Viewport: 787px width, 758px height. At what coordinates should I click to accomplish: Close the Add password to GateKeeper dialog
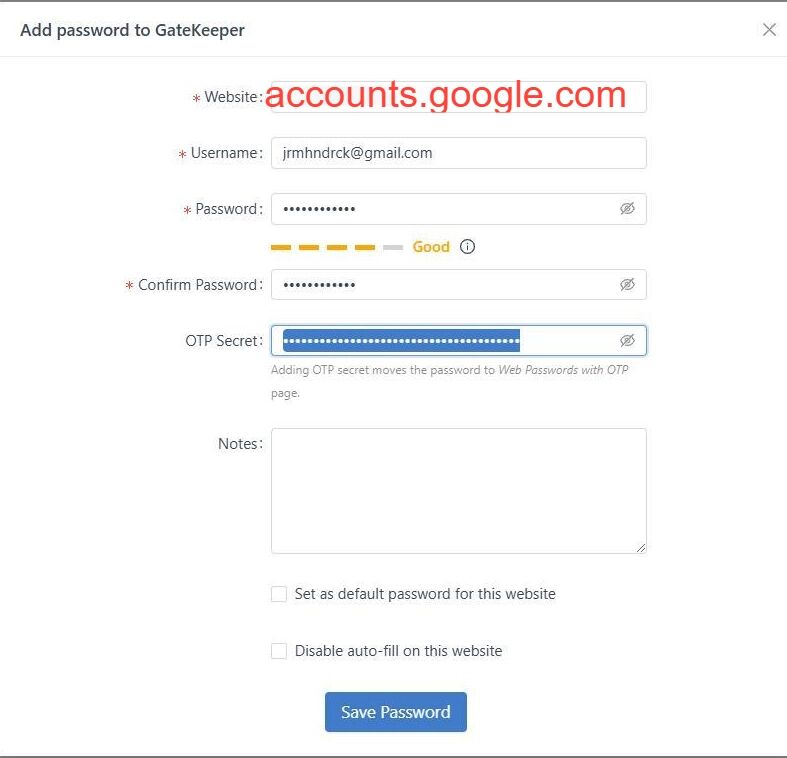click(x=769, y=30)
